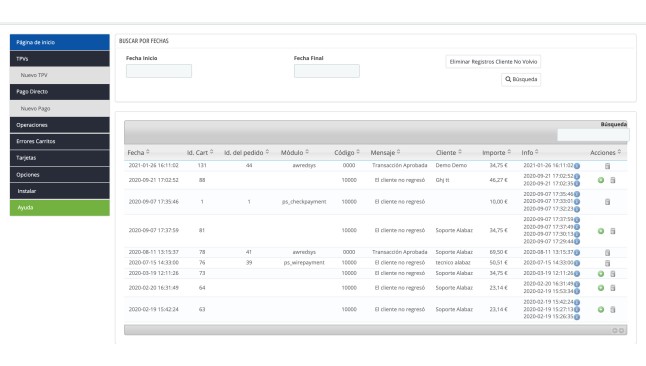Sort by Id. del pedido arrows
This screenshot has height=366, width=646.
coord(267,152)
